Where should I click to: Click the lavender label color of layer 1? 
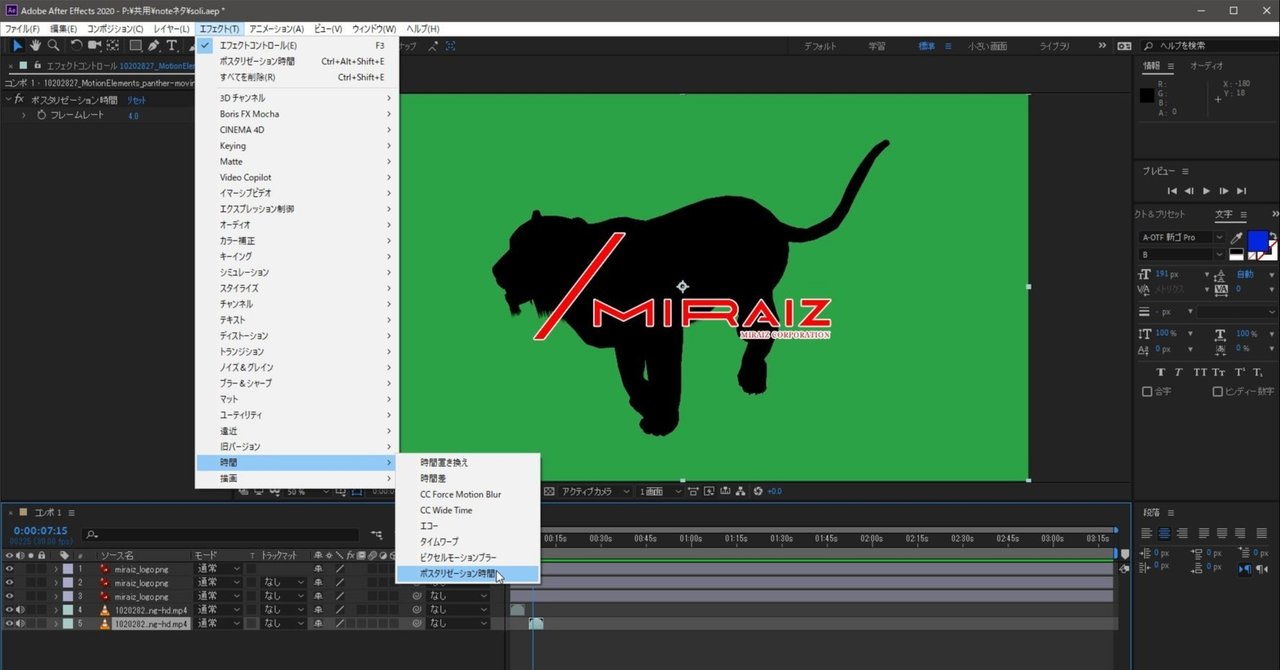tap(68, 569)
